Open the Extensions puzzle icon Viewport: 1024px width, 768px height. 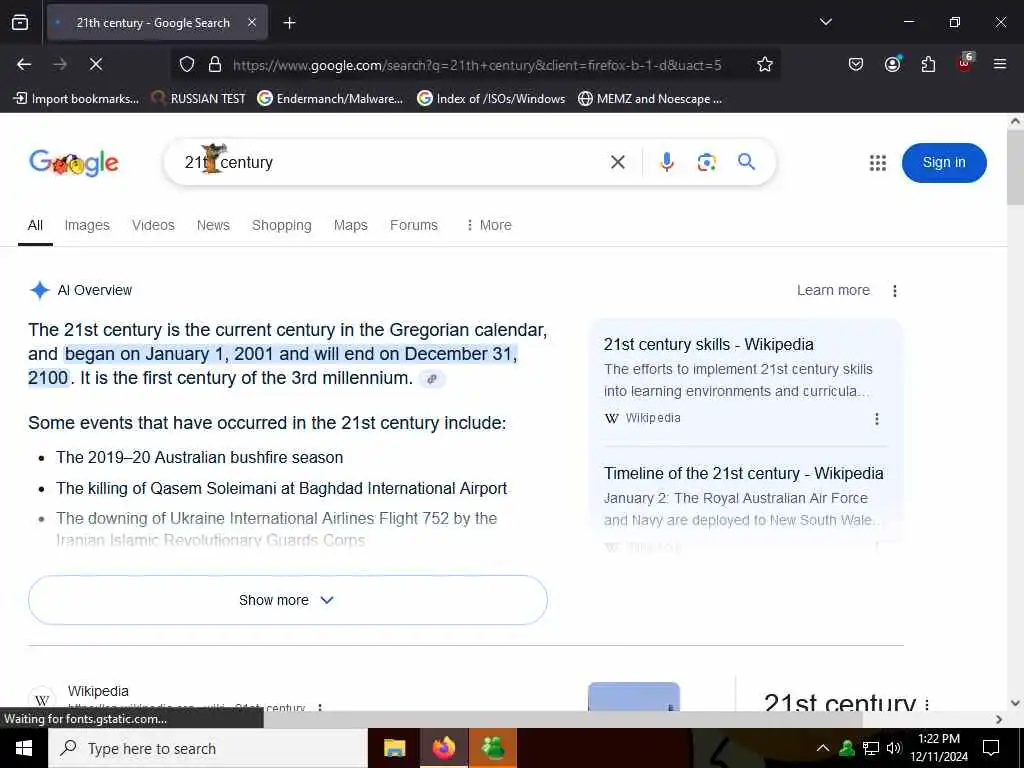928,64
